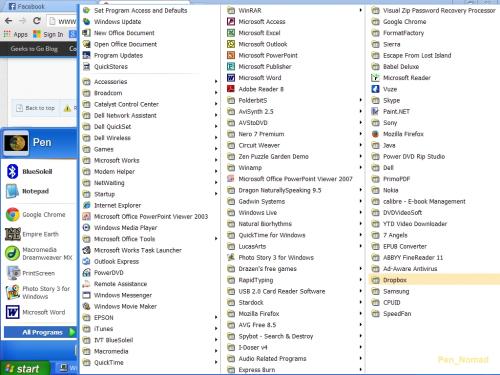Click Sign In bookmark in Chrome
This screenshot has height=375, width=500.
(49, 34)
